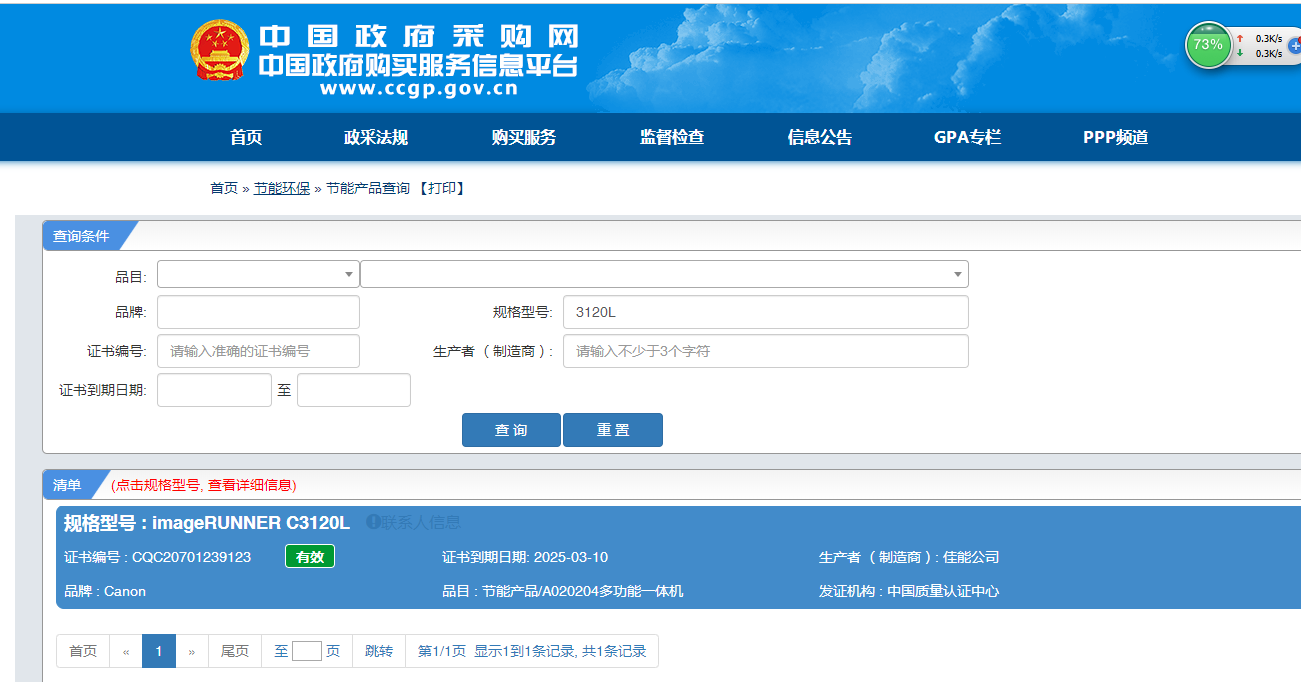Click the 73% network speed indicator

[1208, 45]
